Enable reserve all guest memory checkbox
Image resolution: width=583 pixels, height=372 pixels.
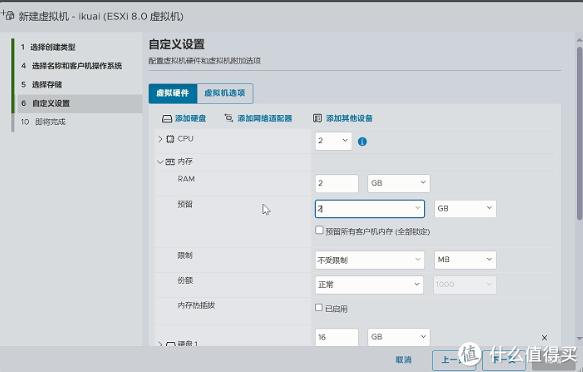pyautogui.click(x=319, y=230)
